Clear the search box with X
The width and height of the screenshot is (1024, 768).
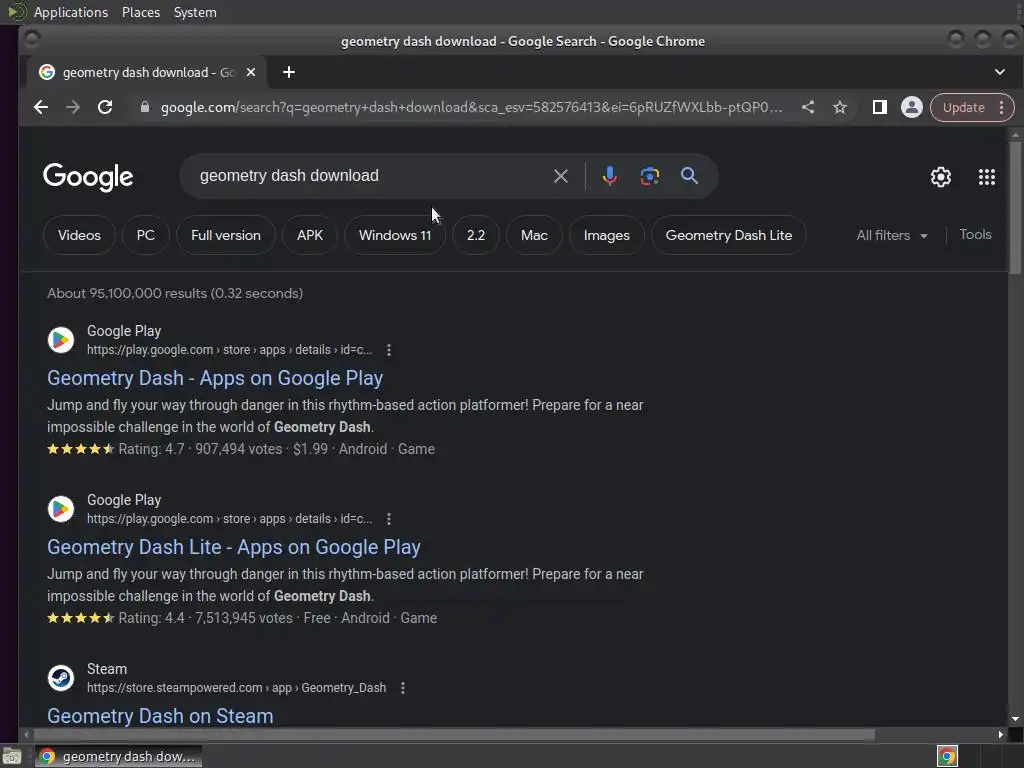pos(560,176)
